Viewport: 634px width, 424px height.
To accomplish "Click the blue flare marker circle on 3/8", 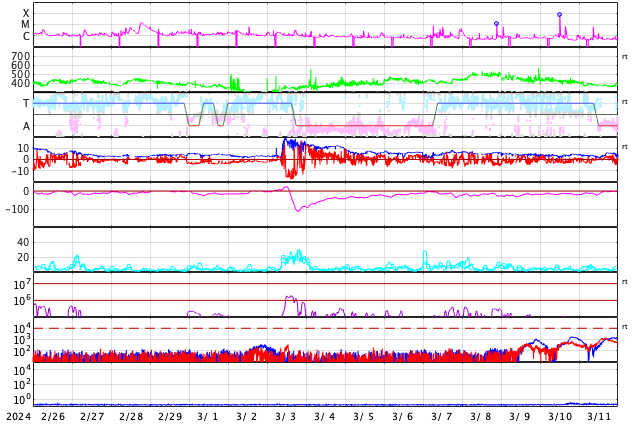I will tap(497, 23).
